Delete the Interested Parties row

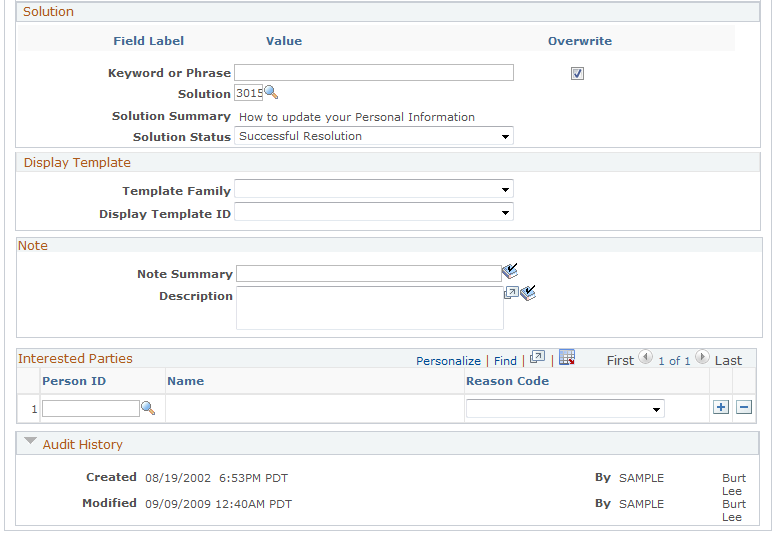pyautogui.click(x=744, y=407)
